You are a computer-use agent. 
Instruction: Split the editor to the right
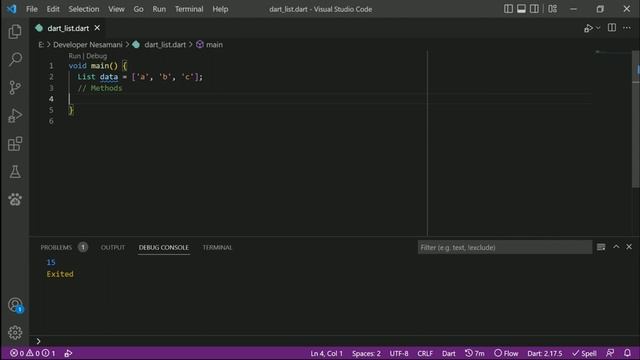[x=611, y=28]
